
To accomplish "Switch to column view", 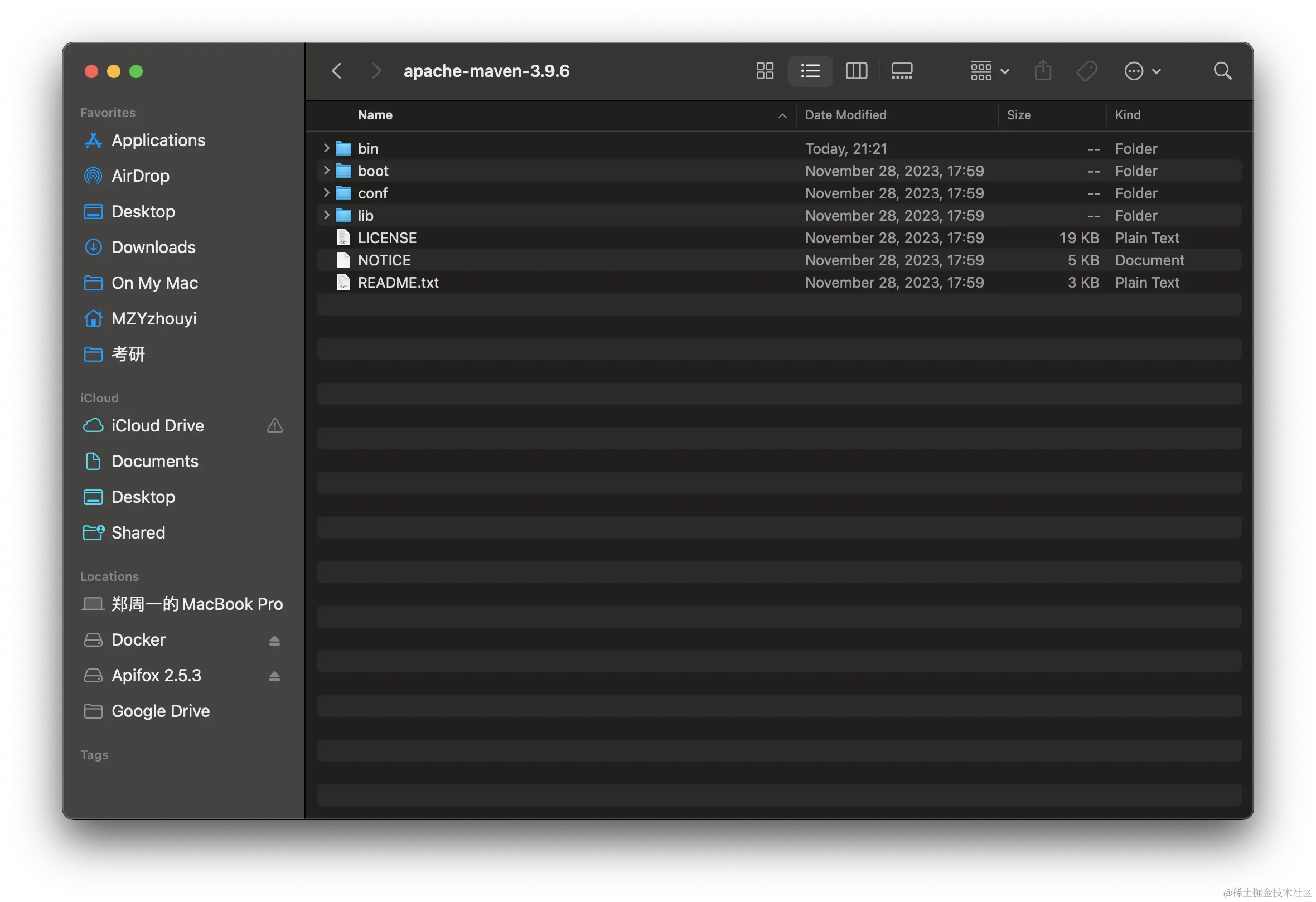I will tap(855, 71).
